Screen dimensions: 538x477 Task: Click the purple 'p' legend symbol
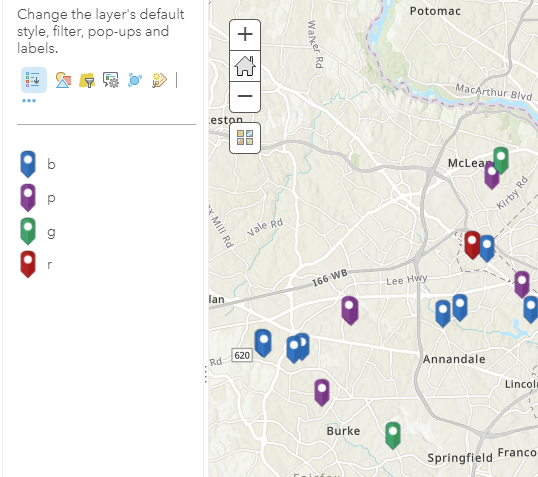28,198
